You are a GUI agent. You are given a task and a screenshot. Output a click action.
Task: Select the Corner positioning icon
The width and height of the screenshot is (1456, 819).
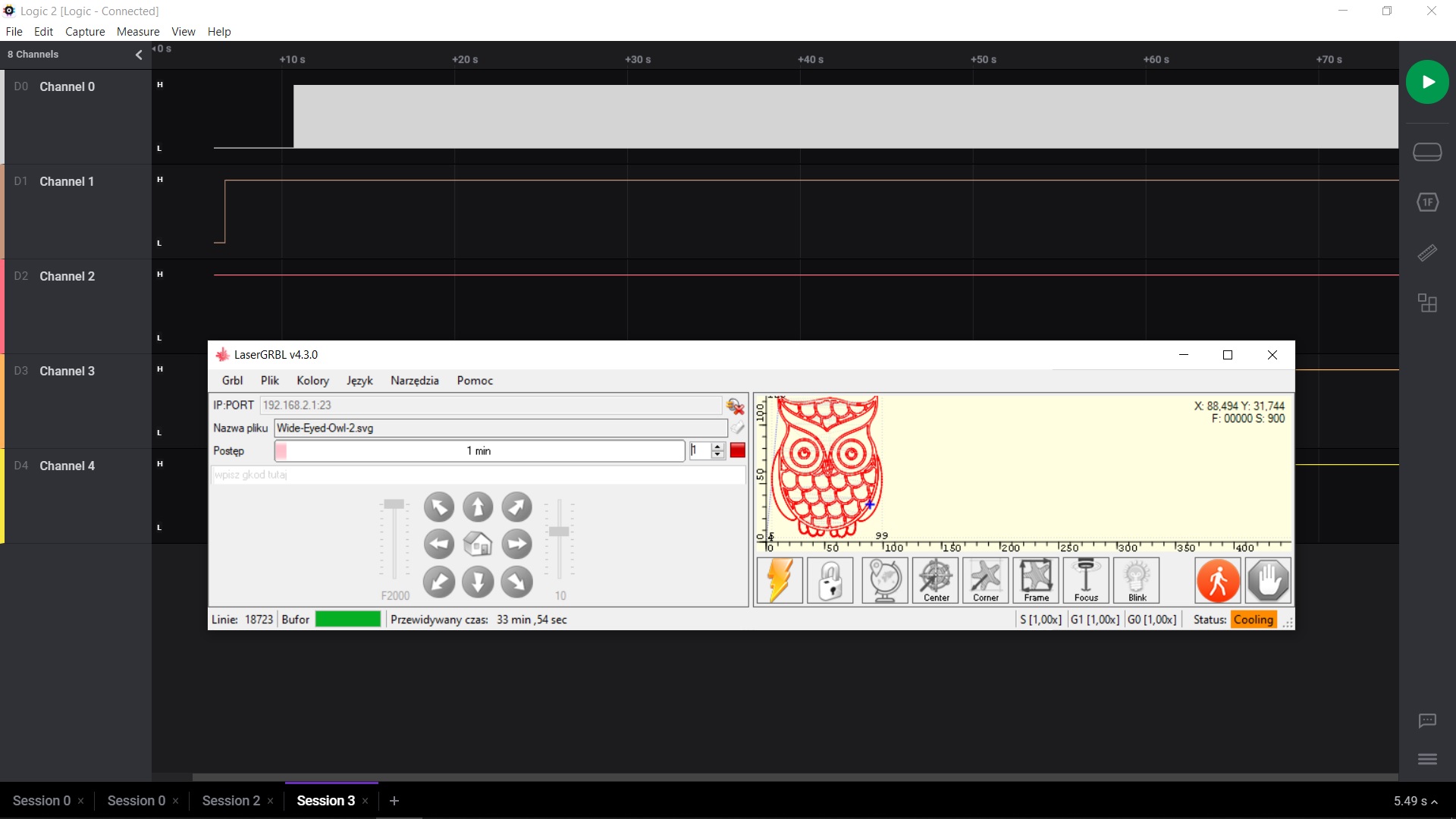click(x=986, y=580)
